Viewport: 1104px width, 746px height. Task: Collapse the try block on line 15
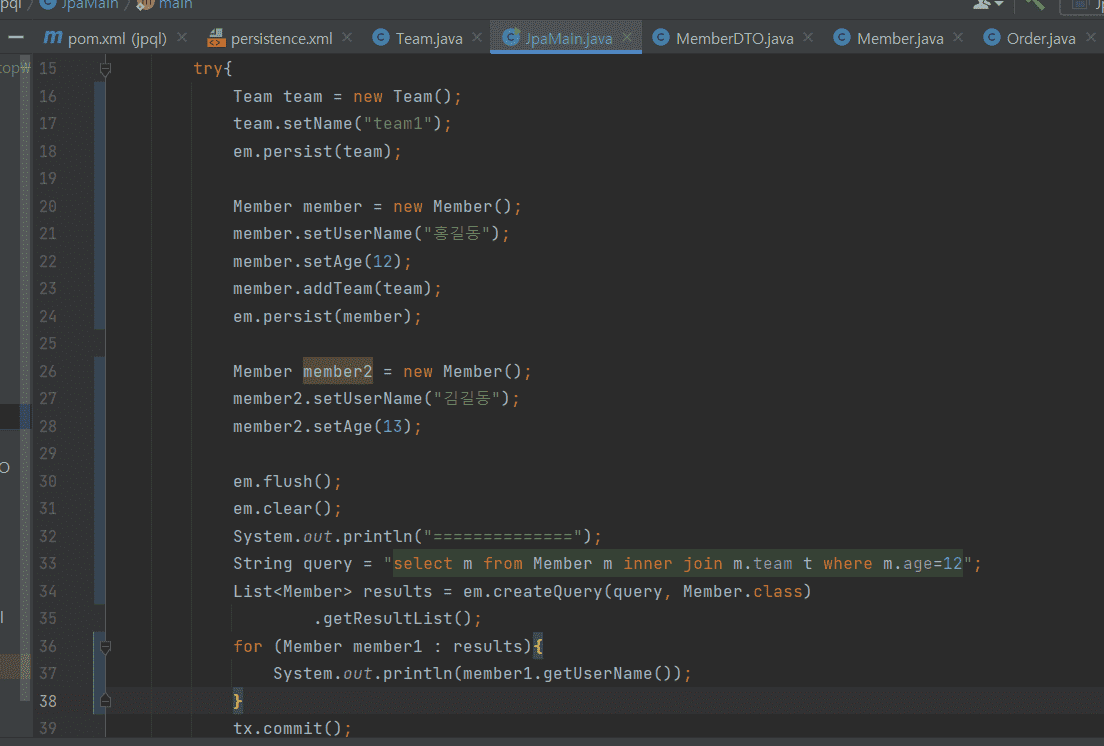[106, 69]
